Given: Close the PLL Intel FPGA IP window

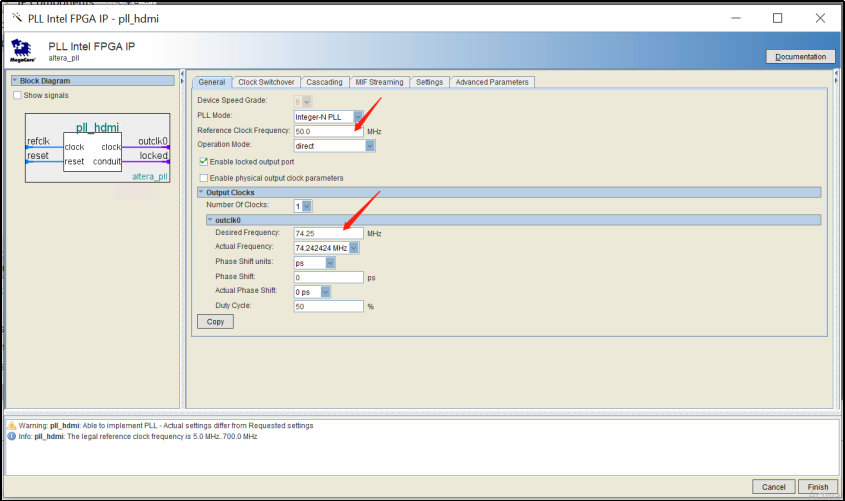Looking at the screenshot, I should coord(820,18).
